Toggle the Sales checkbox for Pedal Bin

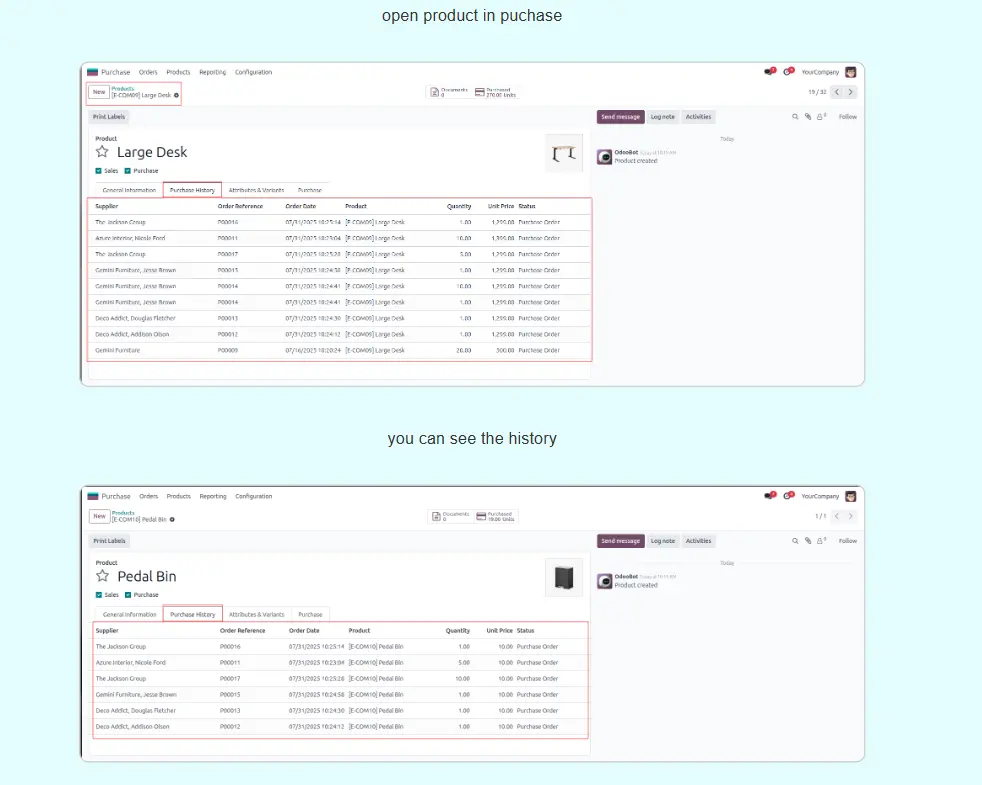pos(99,595)
